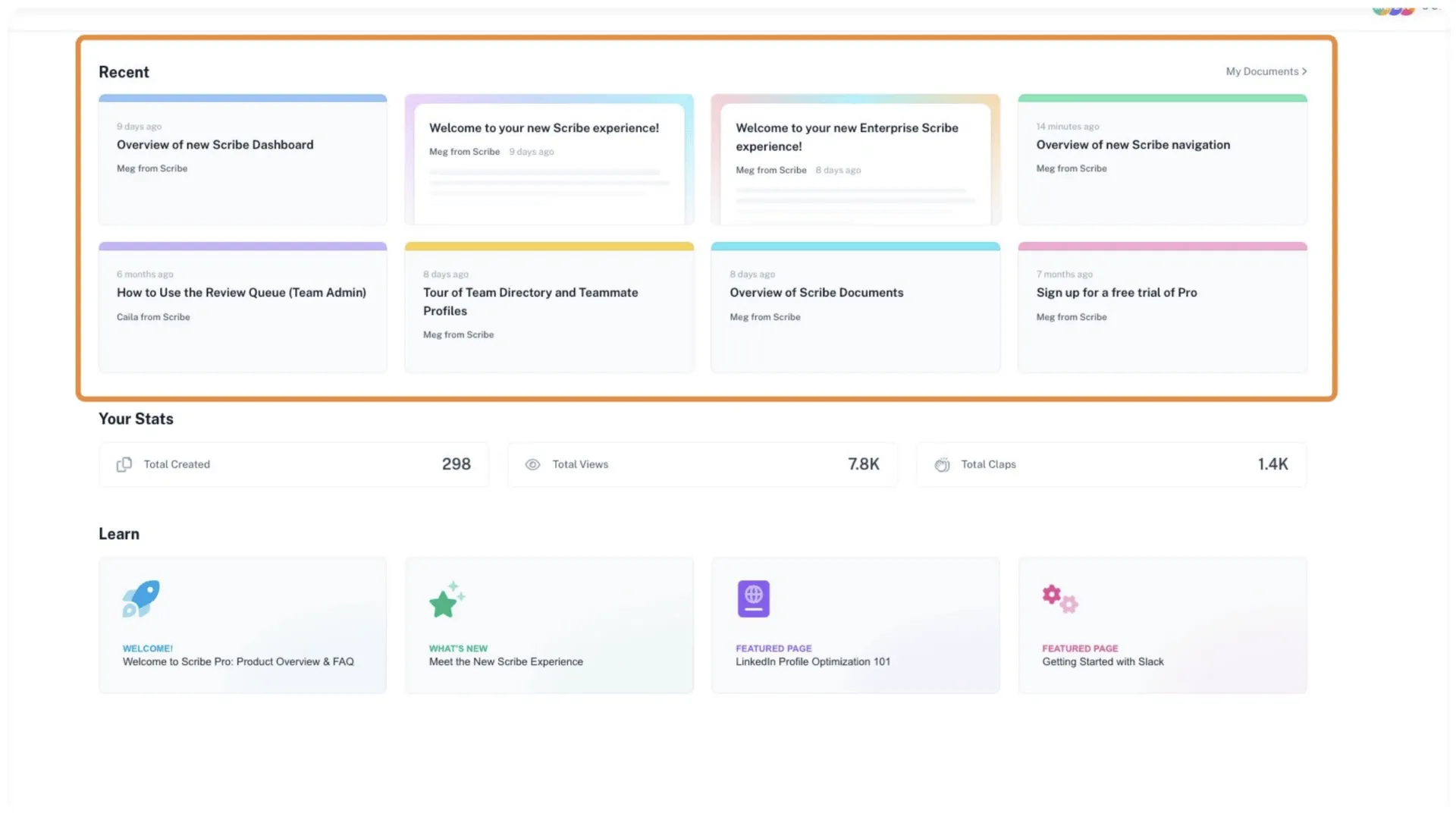Click the pink gears Slack icon
Viewport: 1456px width, 826px height.
[1060, 598]
